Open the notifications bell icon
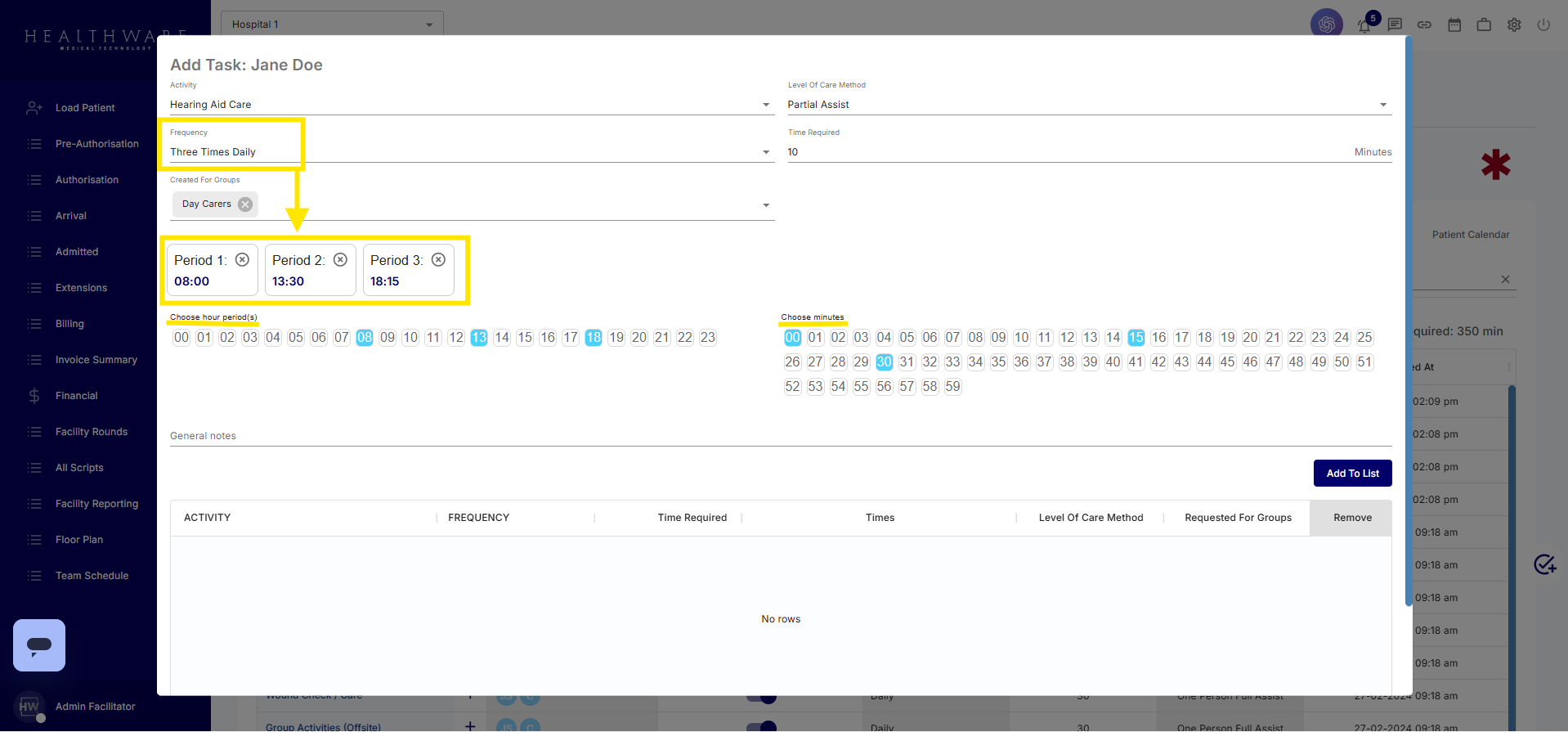Image resolution: width=1568 pixels, height=732 pixels. pos(1364,25)
